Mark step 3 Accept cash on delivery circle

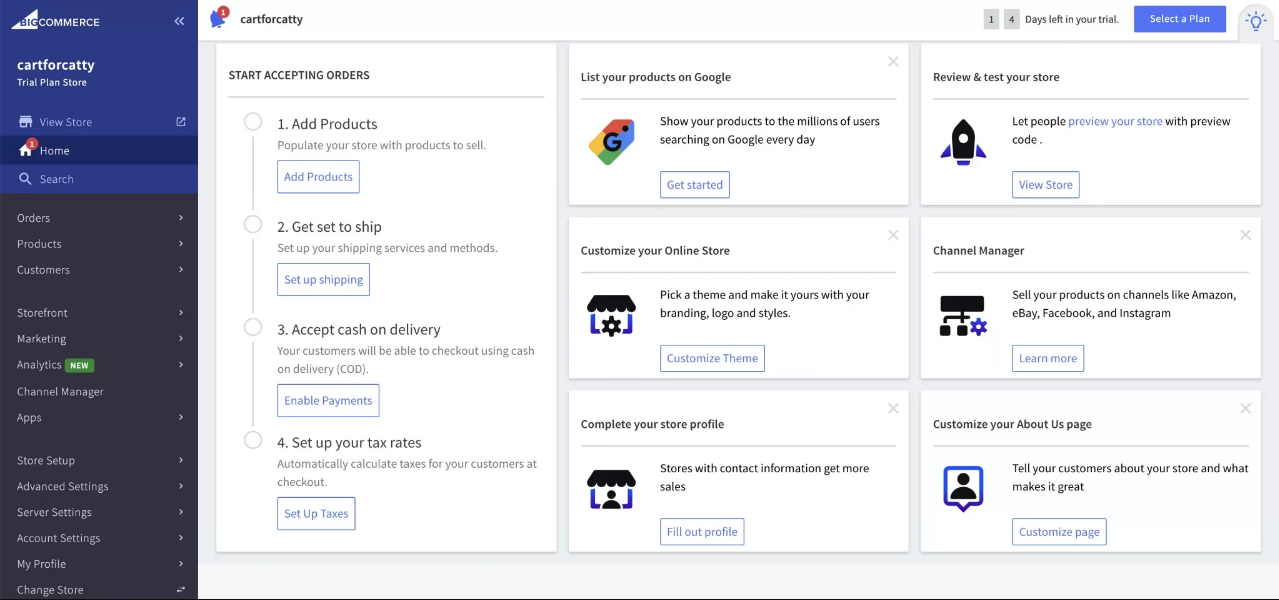[253, 327]
